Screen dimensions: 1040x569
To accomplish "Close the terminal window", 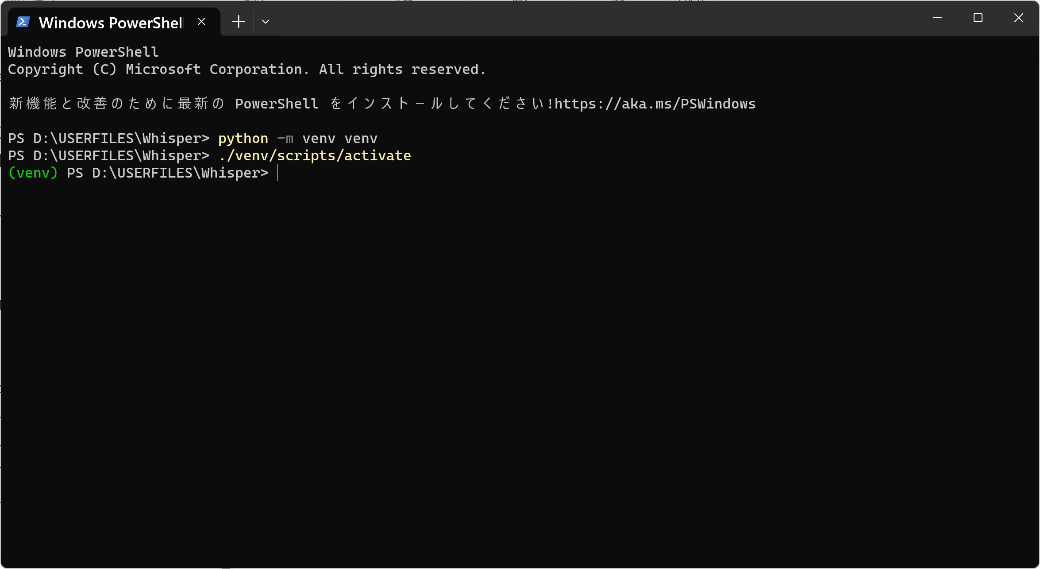I will point(1018,18).
